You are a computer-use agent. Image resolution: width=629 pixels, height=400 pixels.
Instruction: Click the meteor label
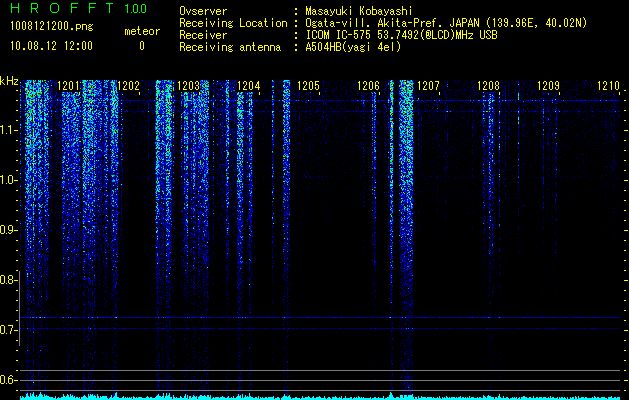point(142,31)
